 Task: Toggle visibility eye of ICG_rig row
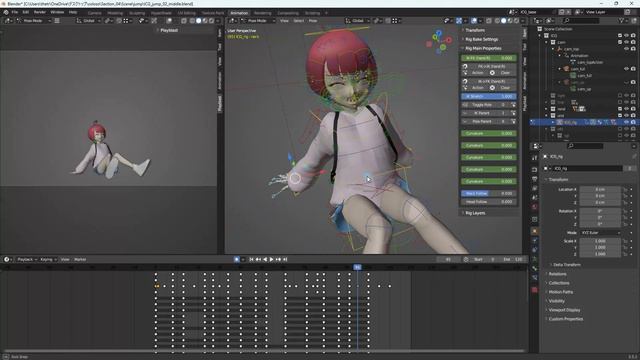tap(627, 122)
